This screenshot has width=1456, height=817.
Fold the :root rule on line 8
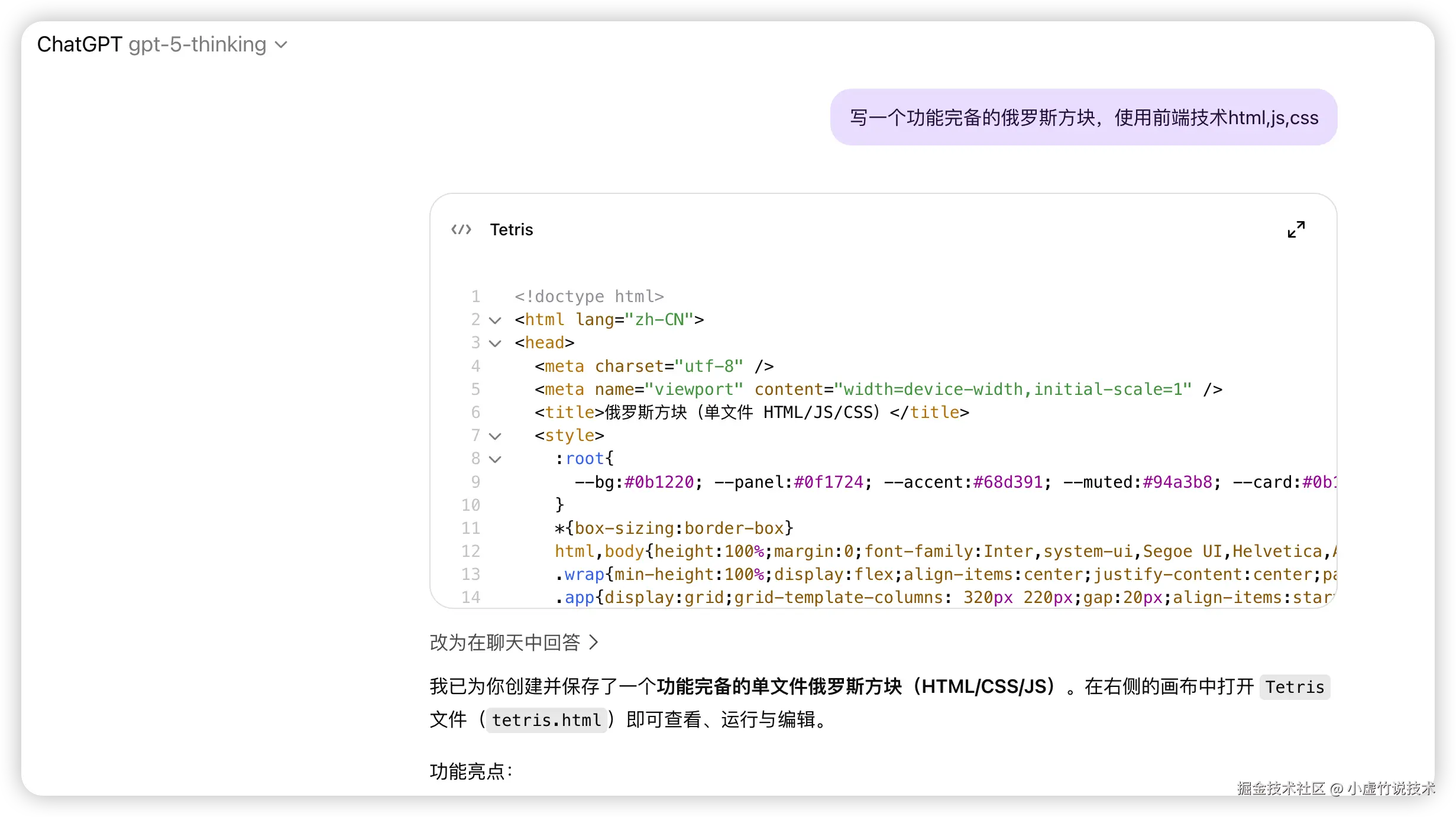click(495, 459)
